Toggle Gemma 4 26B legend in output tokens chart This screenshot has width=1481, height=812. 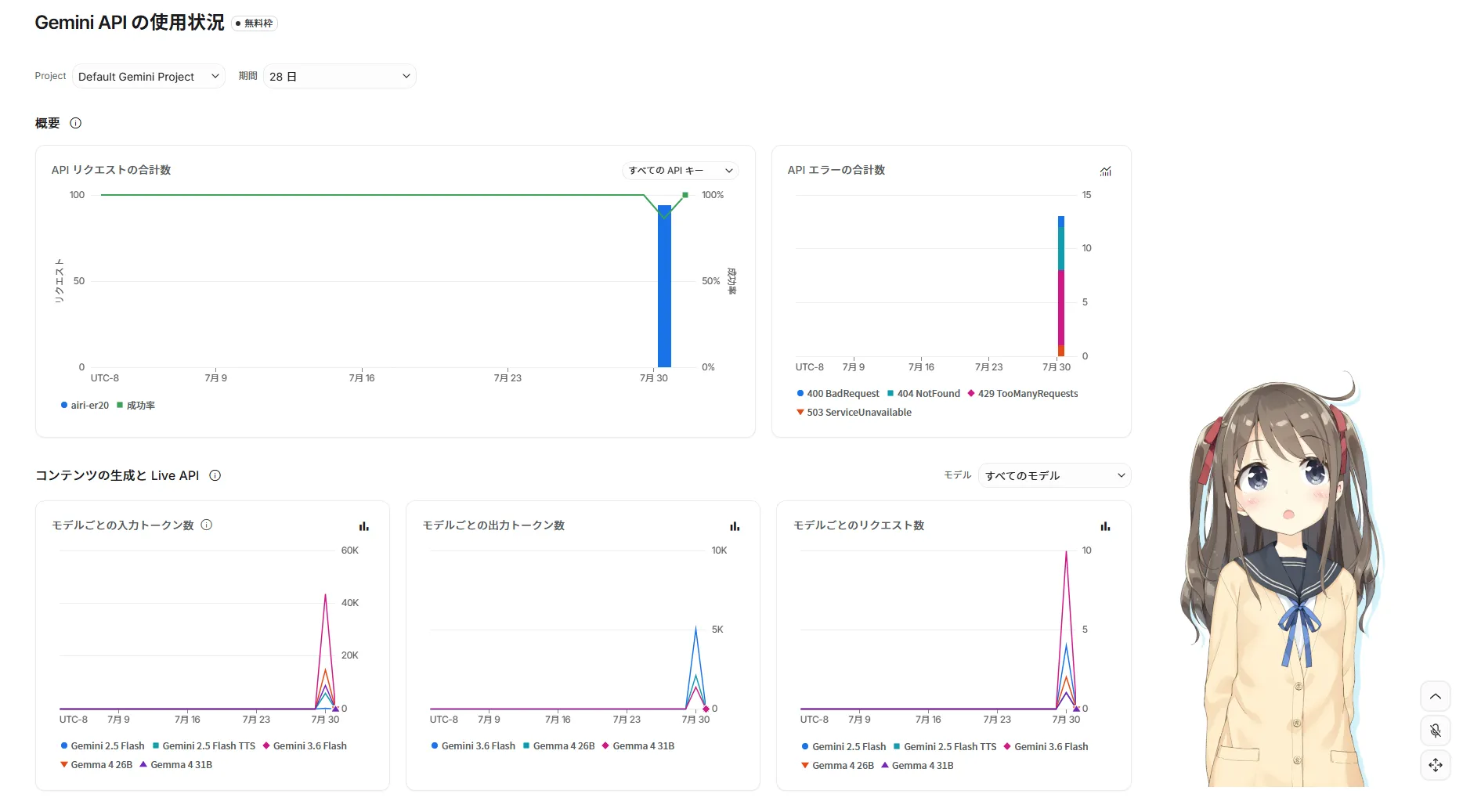[558, 745]
